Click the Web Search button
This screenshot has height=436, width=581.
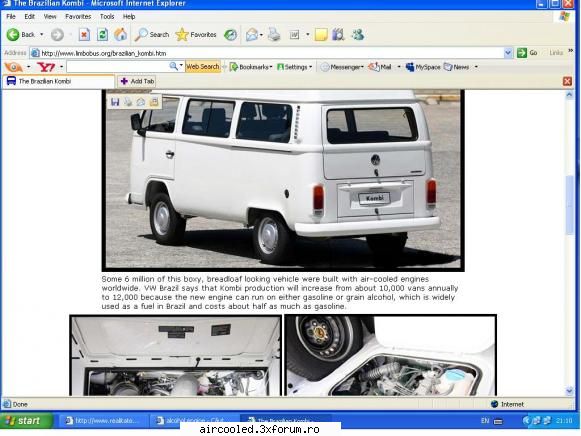[x=203, y=67]
